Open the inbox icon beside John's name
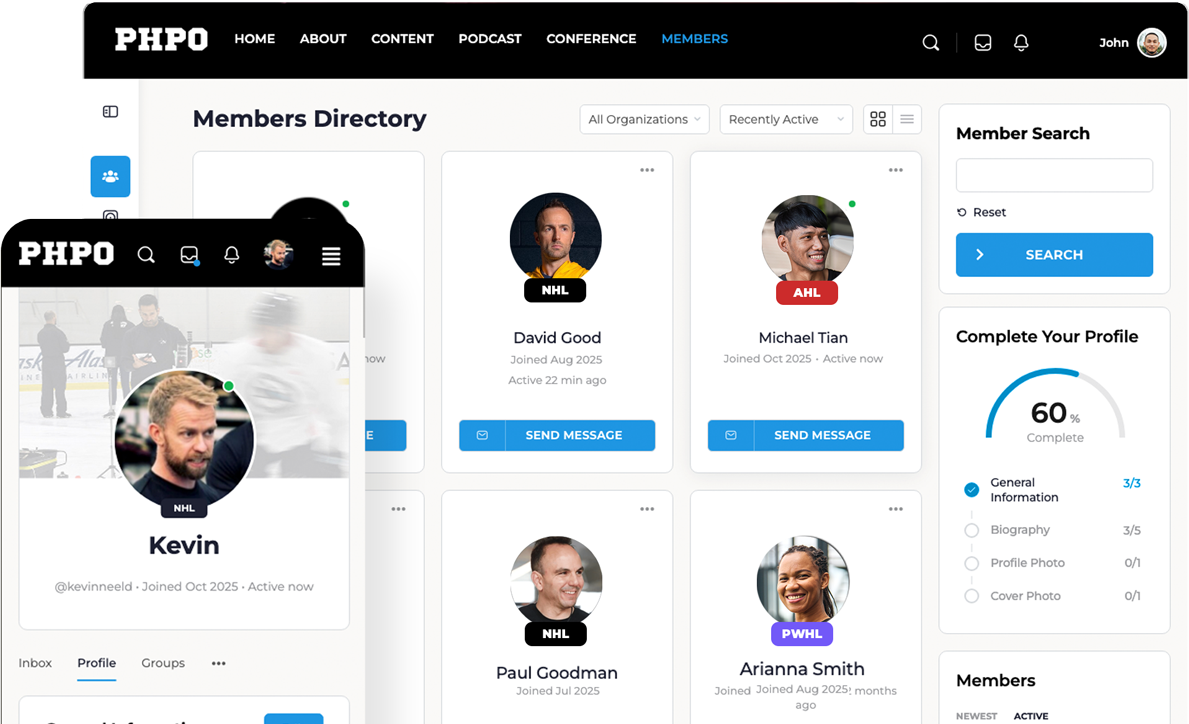Image resolution: width=1189 pixels, height=724 pixels. [x=983, y=43]
